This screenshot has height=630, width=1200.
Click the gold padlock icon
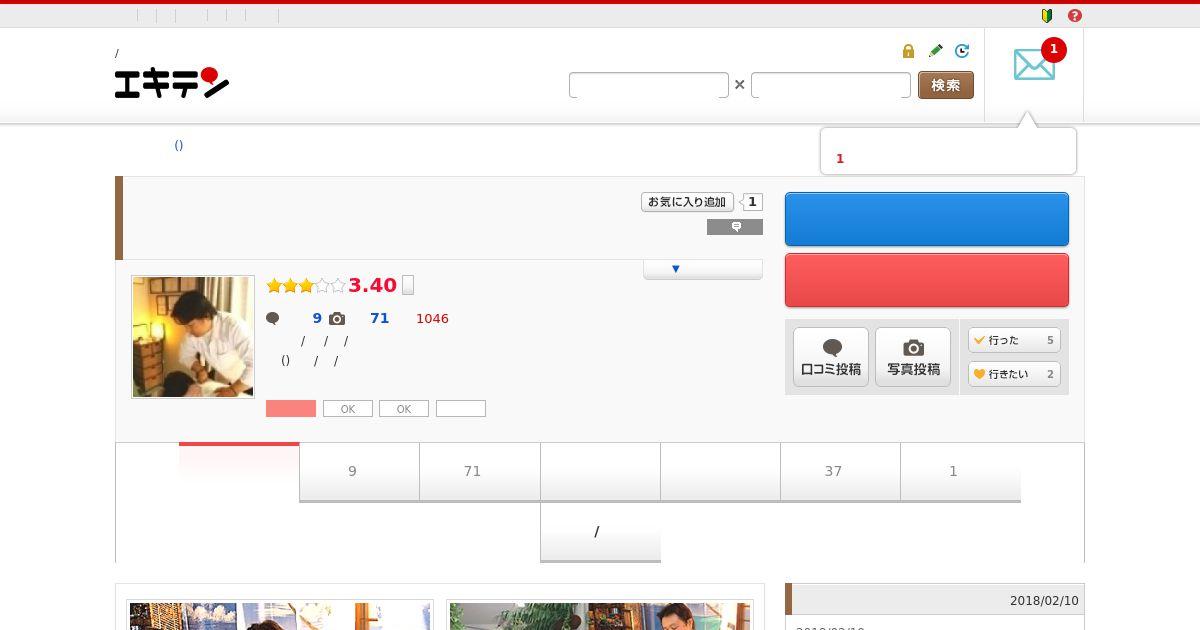(908, 51)
